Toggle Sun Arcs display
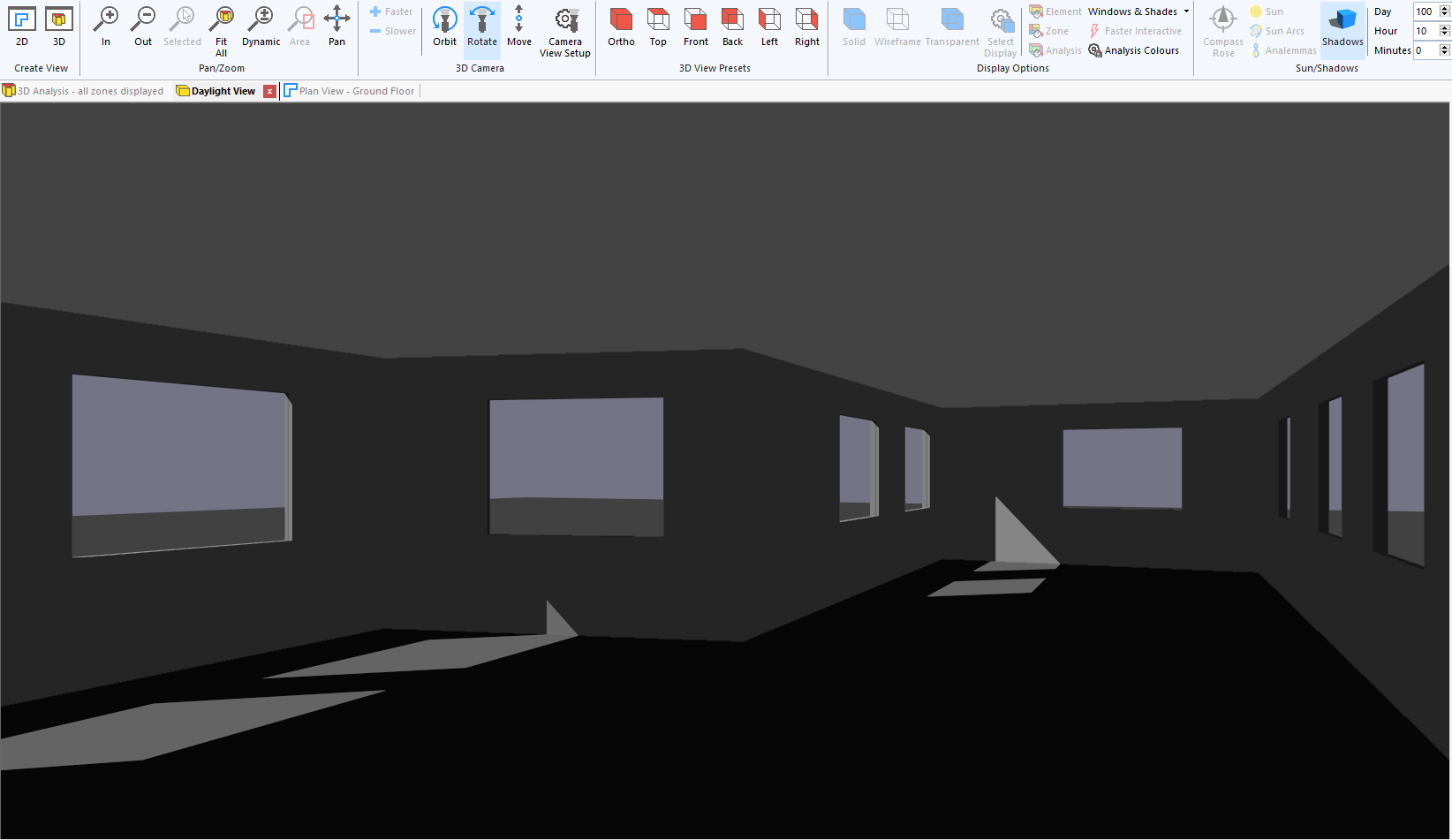 click(1277, 31)
